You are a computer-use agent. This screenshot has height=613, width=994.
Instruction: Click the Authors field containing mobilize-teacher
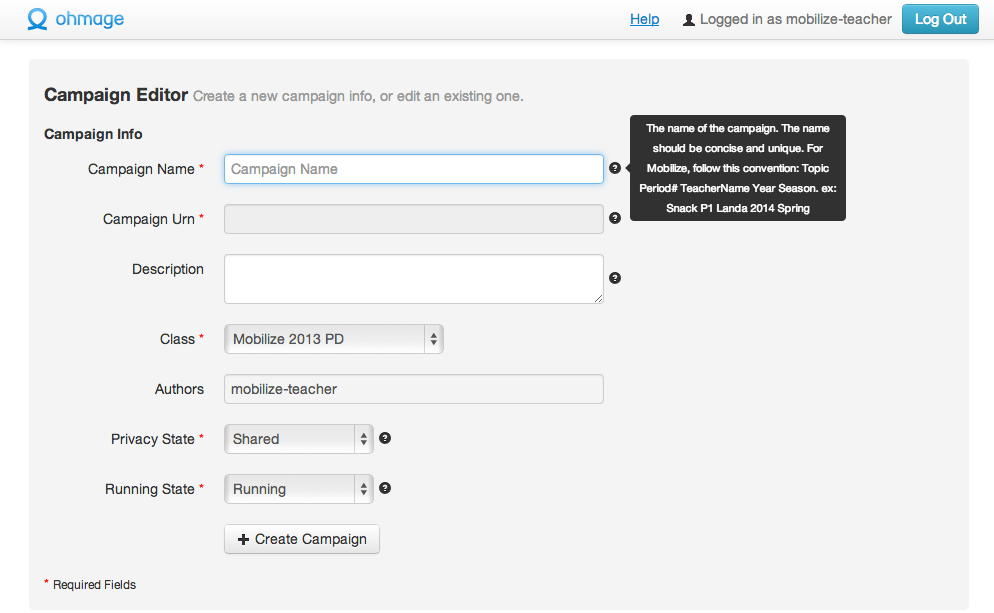[414, 389]
